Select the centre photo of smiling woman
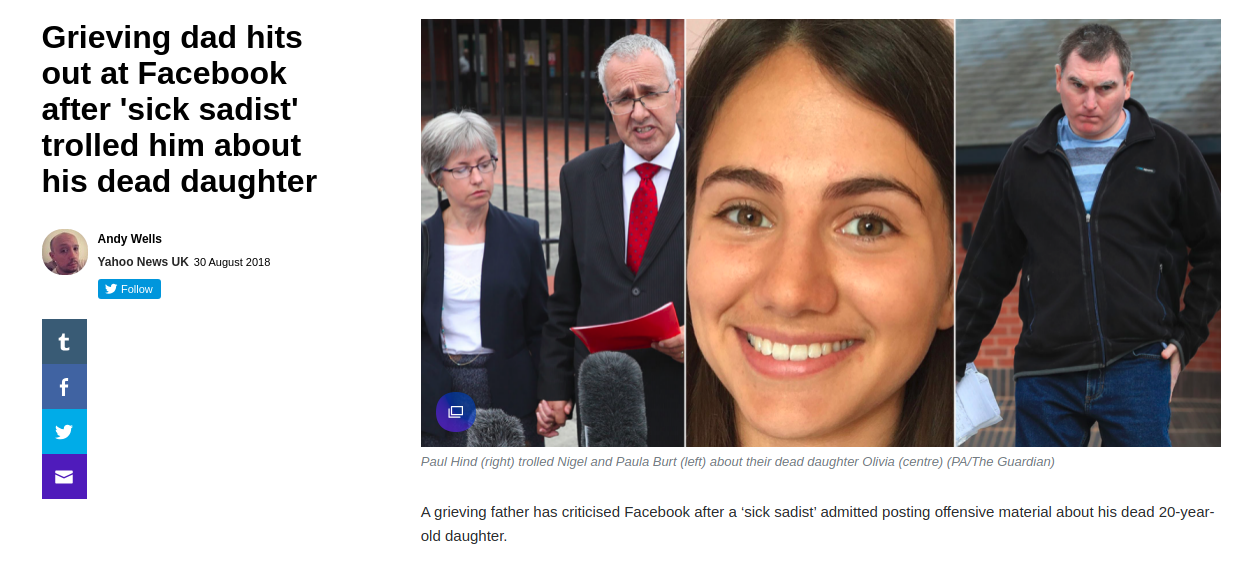 [x=820, y=233]
